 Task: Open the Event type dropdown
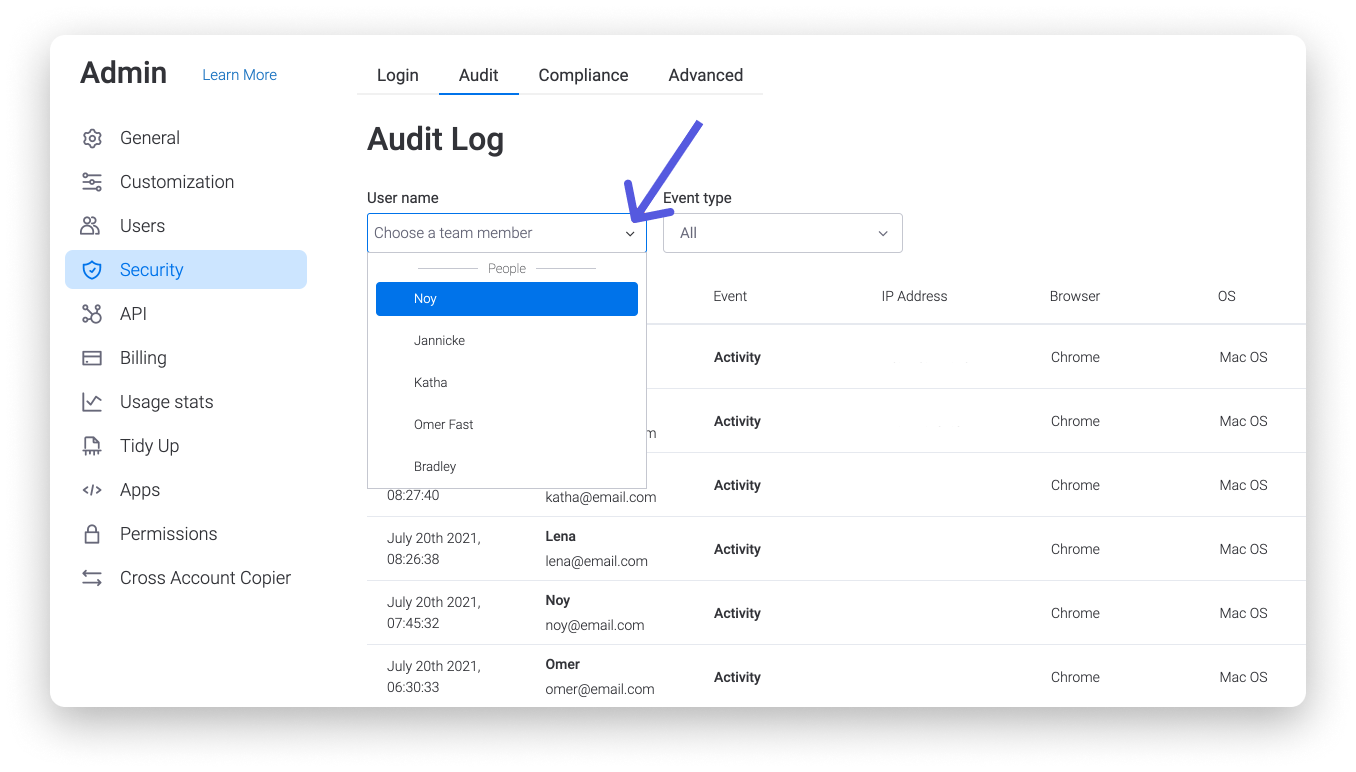(783, 233)
